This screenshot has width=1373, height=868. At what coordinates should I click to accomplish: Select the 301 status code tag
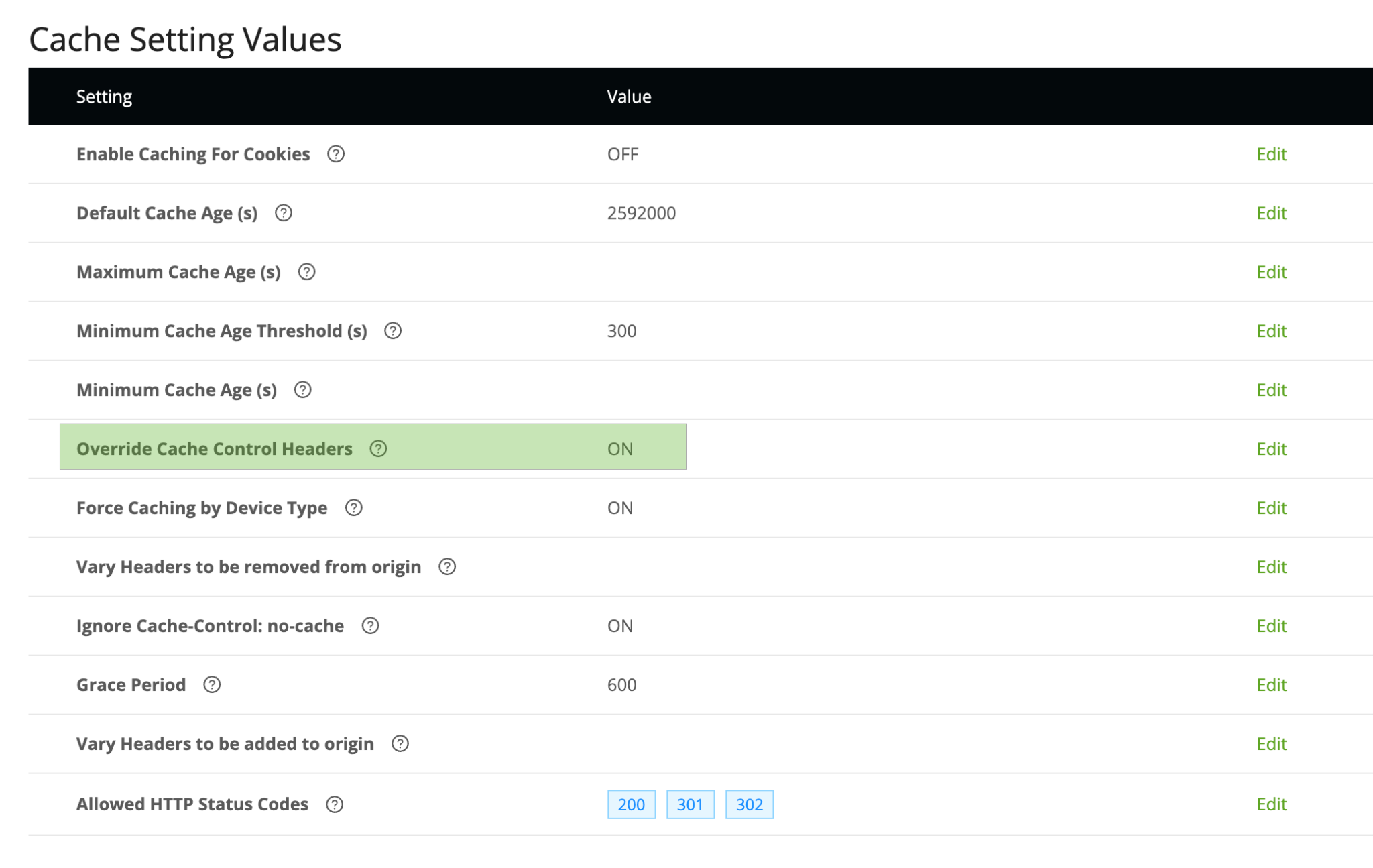691,804
